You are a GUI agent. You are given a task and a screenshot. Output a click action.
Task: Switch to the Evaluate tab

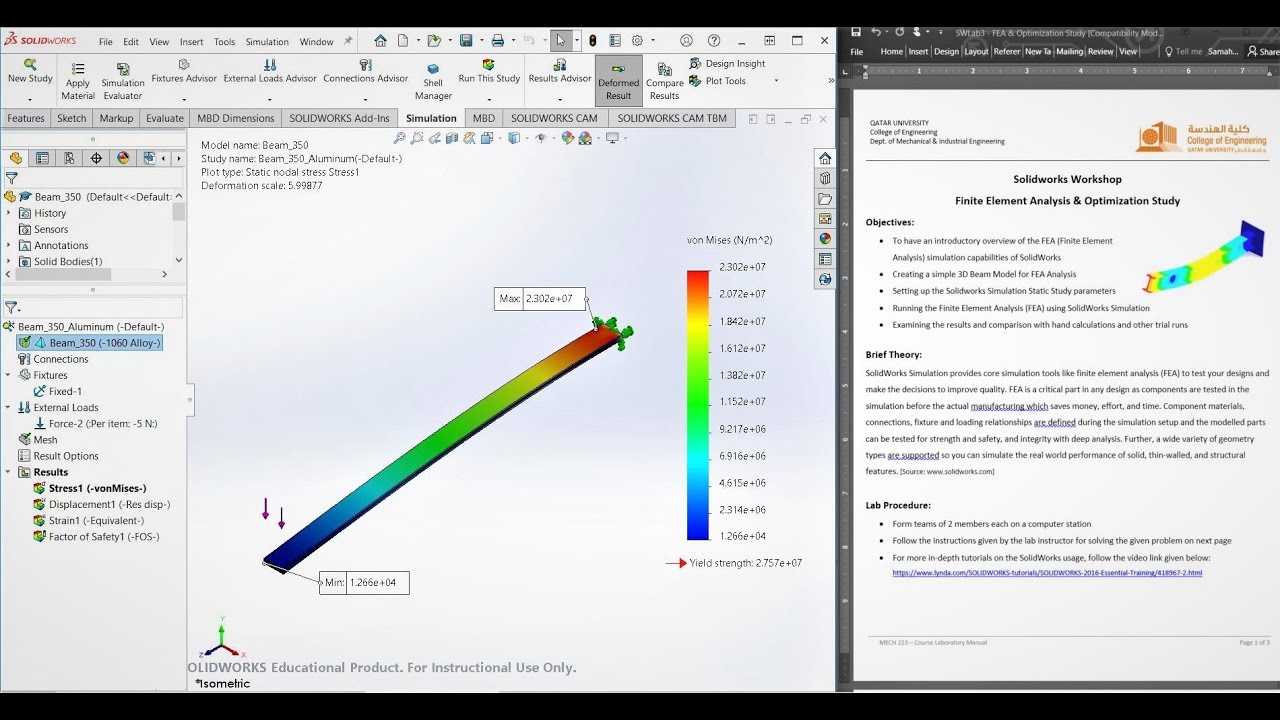point(165,118)
